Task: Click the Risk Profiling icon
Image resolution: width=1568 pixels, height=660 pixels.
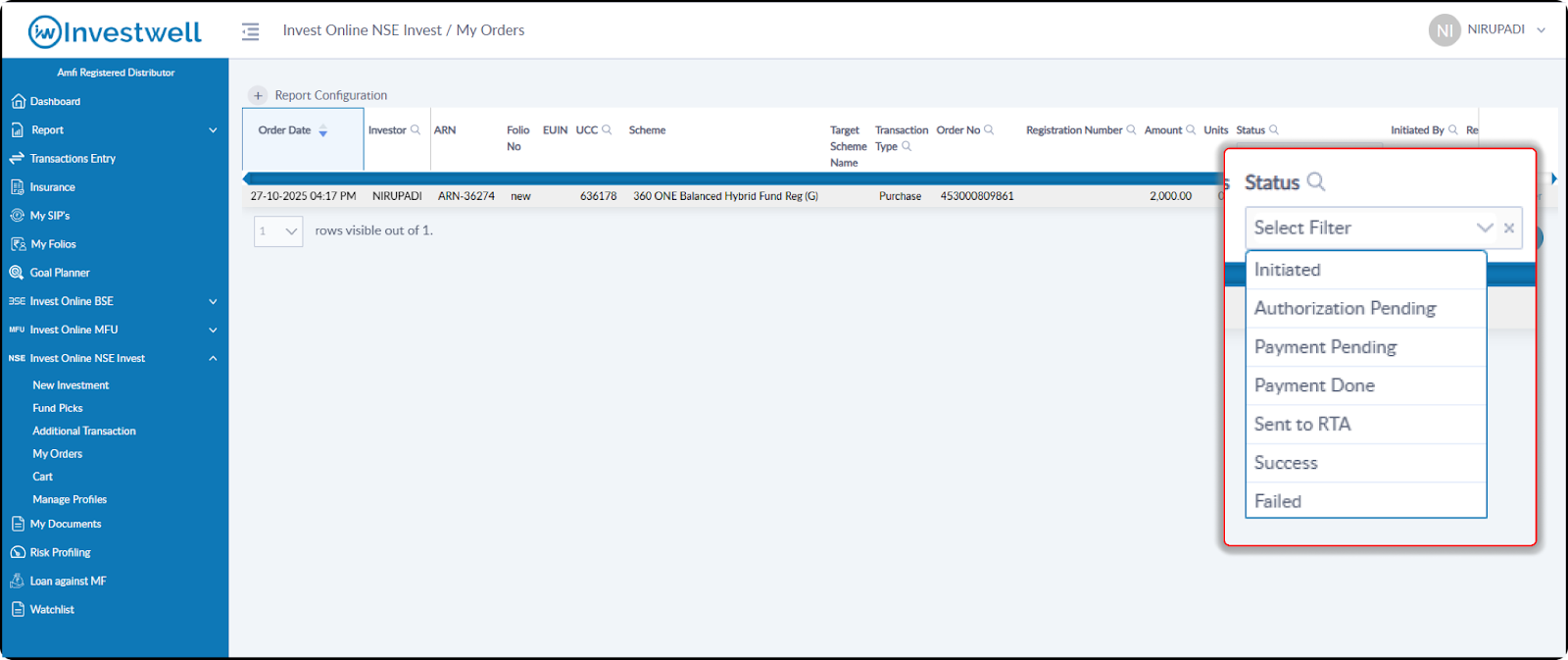Action: [x=18, y=552]
